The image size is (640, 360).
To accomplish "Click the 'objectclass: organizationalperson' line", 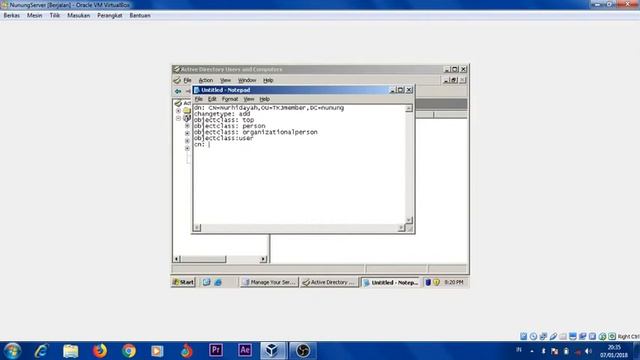I will click(x=256, y=132).
